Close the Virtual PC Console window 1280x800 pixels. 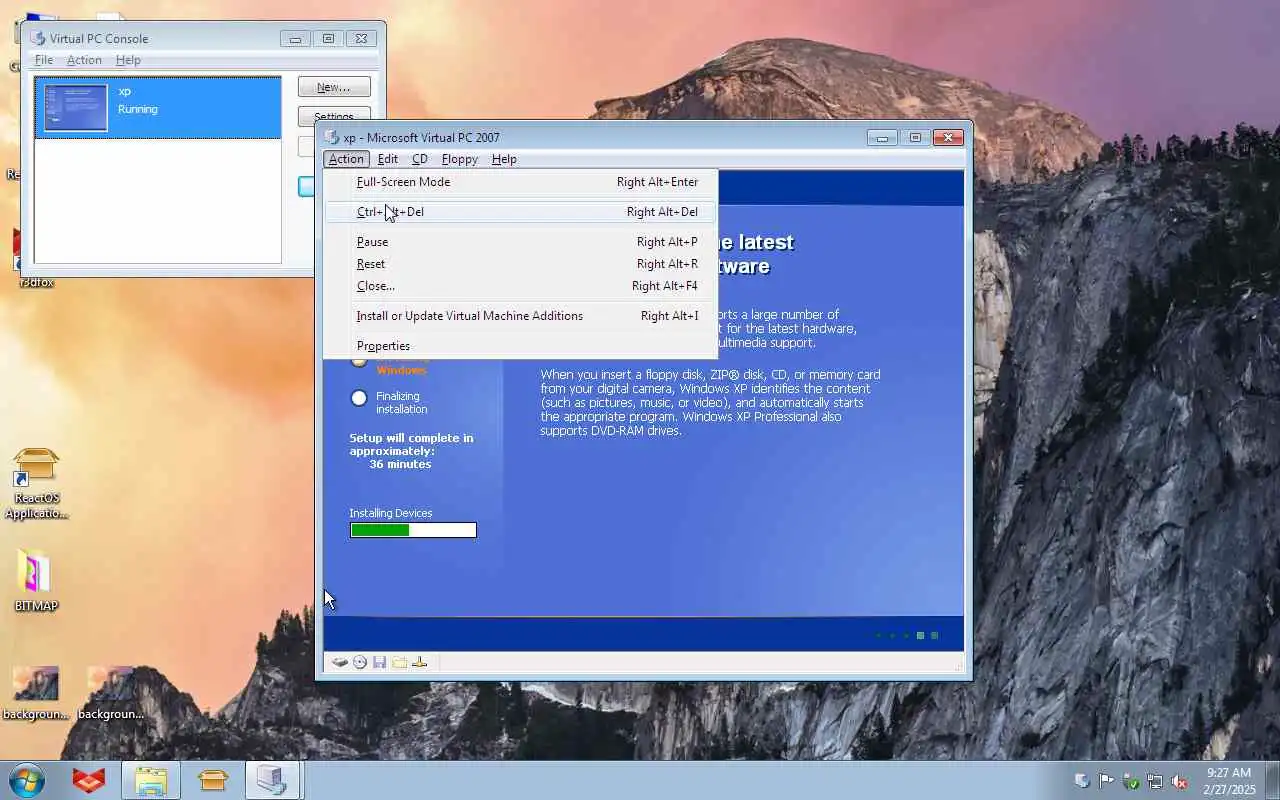click(x=361, y=39)
